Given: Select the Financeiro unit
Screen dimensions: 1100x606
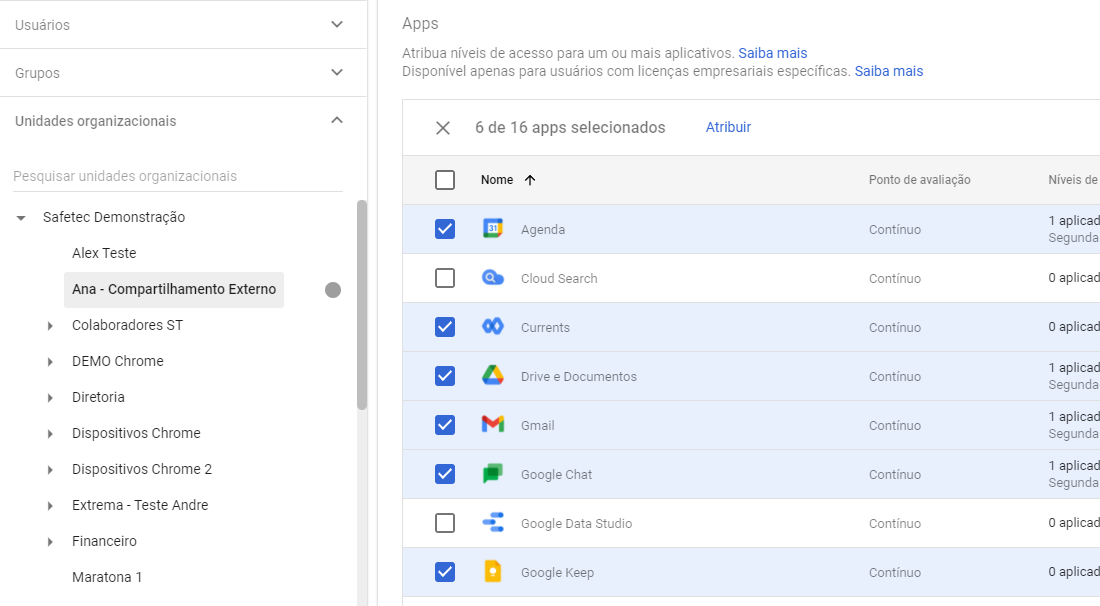Looking at the screenshot, I should coord(104,541).
